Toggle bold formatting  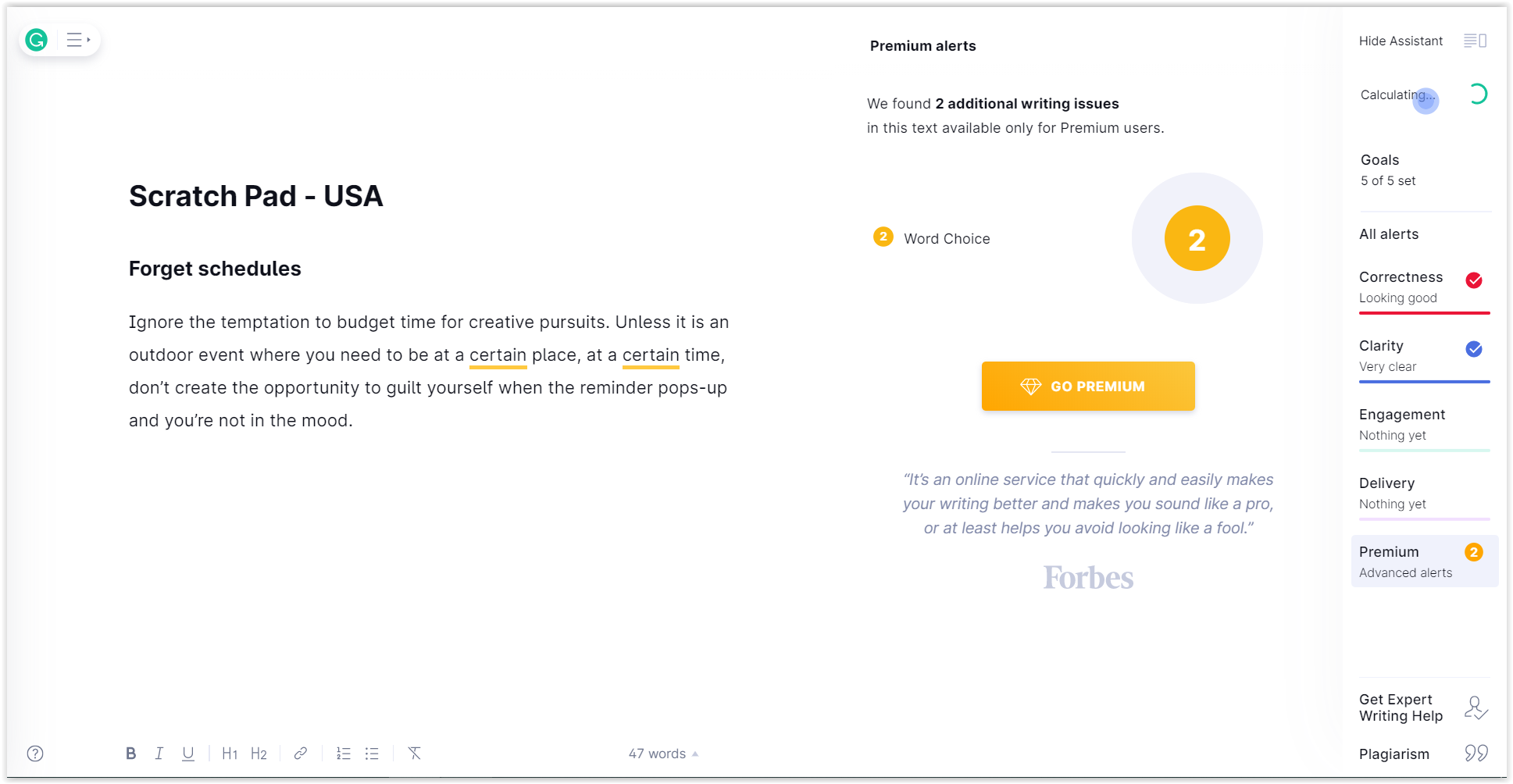point(130,754)
